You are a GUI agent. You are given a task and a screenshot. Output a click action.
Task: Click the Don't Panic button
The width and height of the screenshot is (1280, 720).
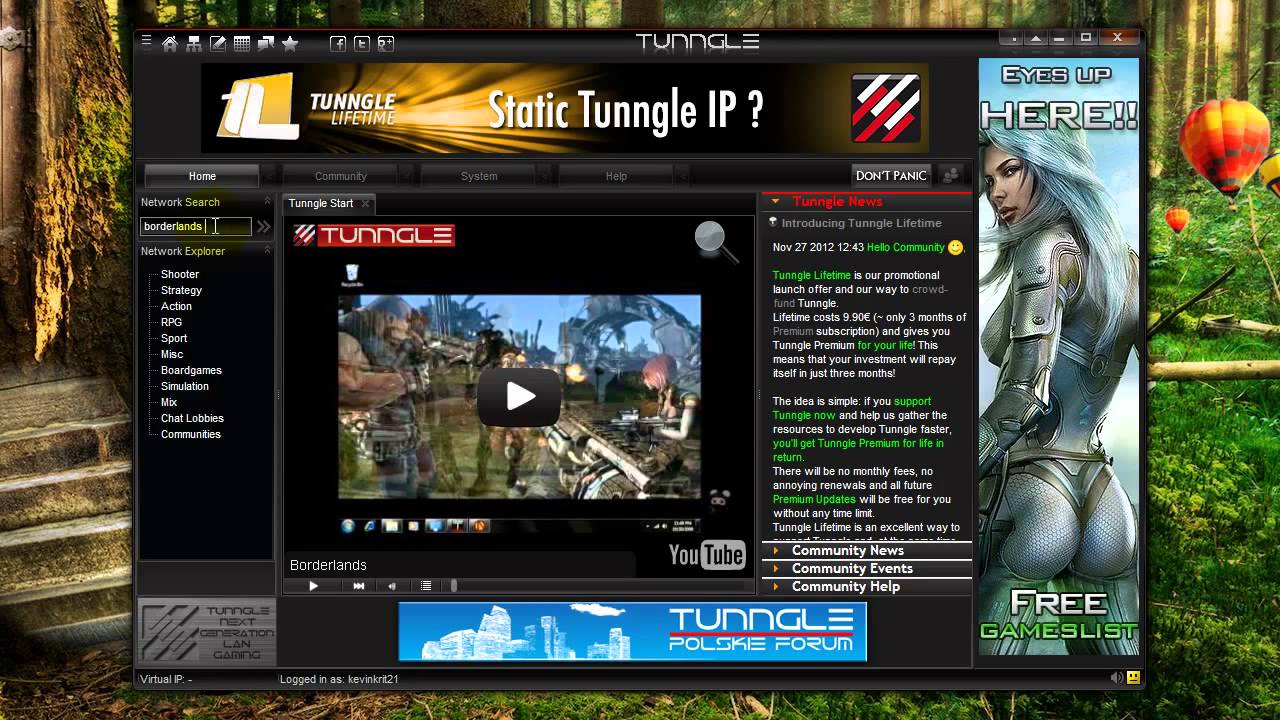pos(891,175)
